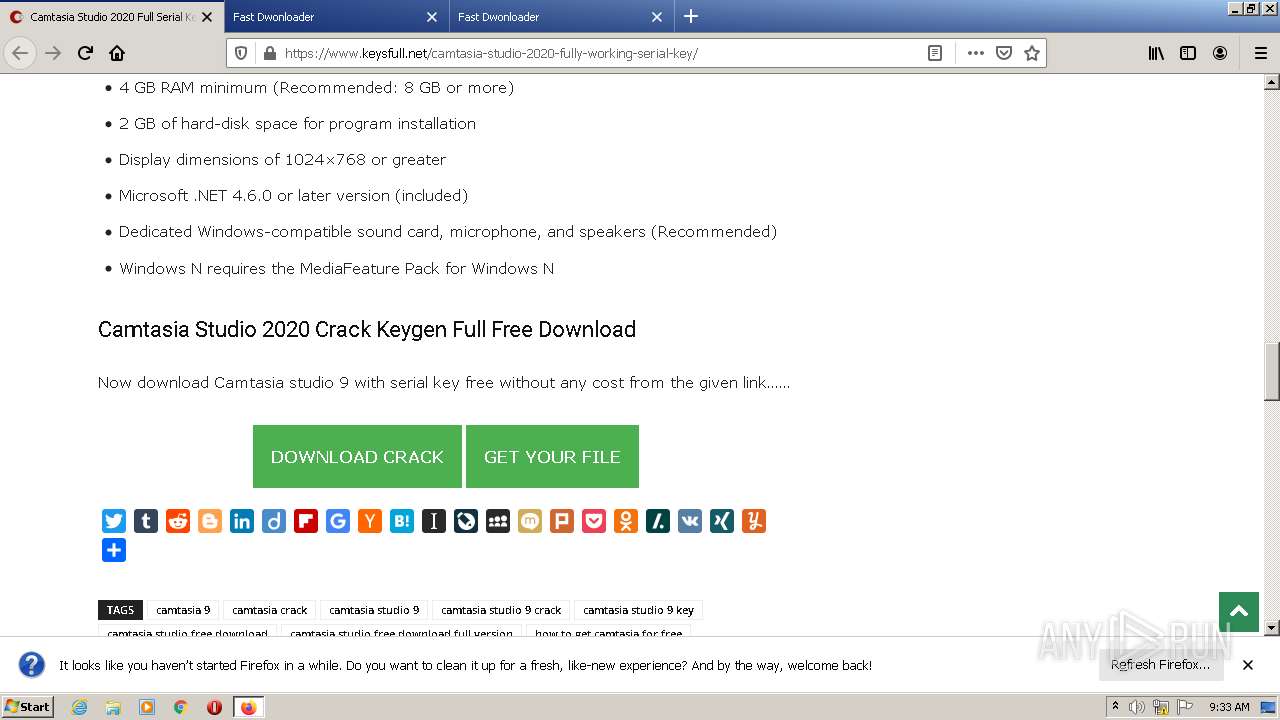
Task: Open page actions three-dot menu
Action: pos(976,53)
